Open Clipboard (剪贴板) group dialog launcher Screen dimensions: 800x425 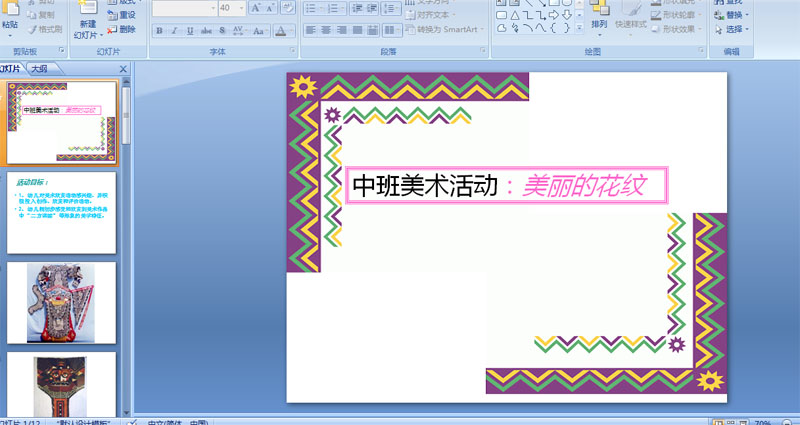pyautogui.click(x=62, y=51)
